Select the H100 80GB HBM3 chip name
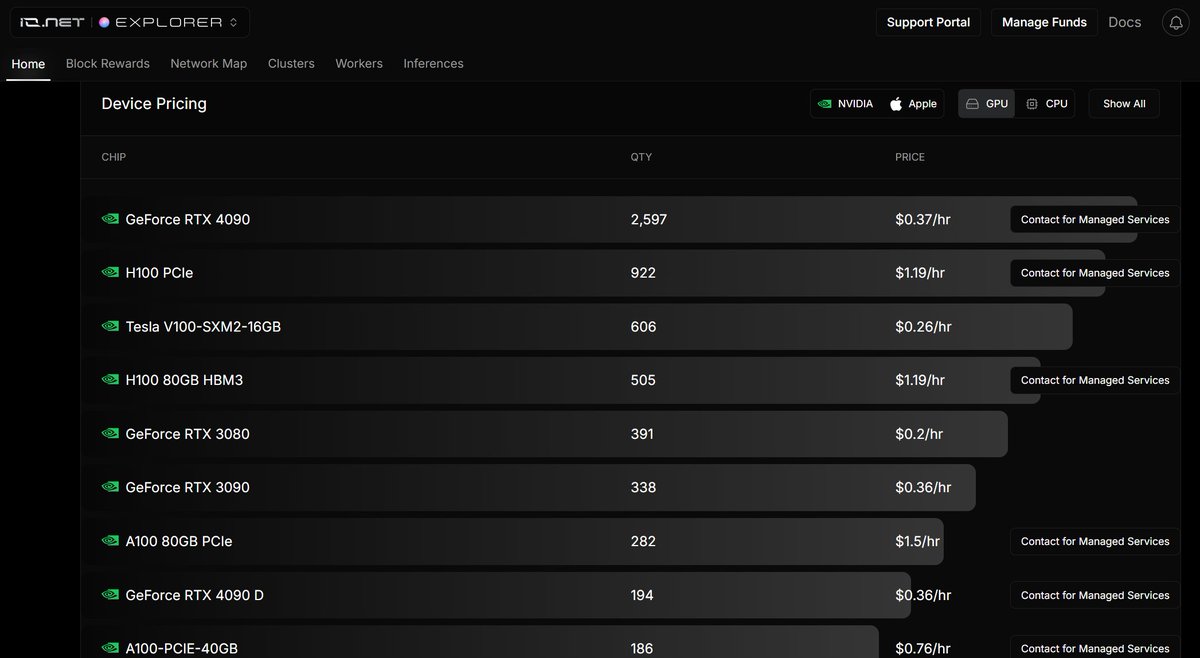Image resolution: width=1200 pixels, height=658 pixels. pyautogui.click(x=184, y=380)
